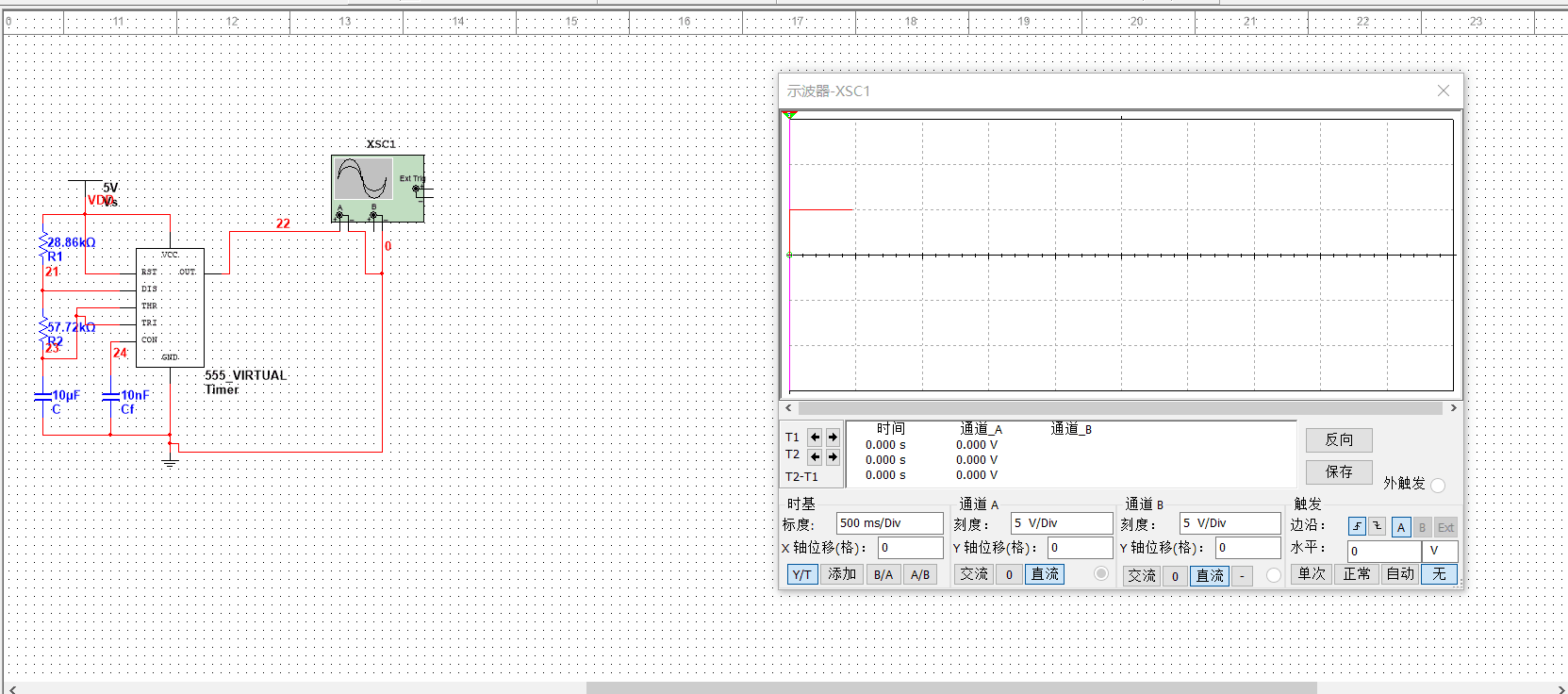Toggle channel B minus invert button
1568x694 pixels.
[1243, 575]
